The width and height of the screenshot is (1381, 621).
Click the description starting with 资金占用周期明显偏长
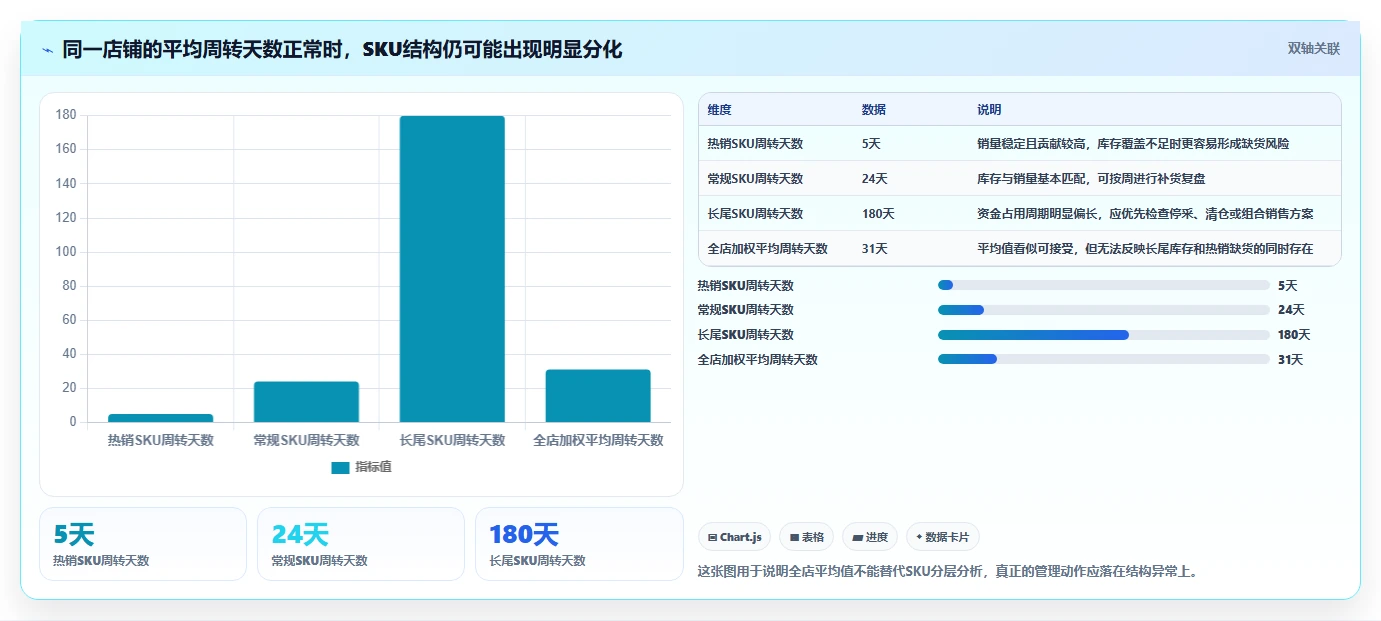tap(1145, 214)
